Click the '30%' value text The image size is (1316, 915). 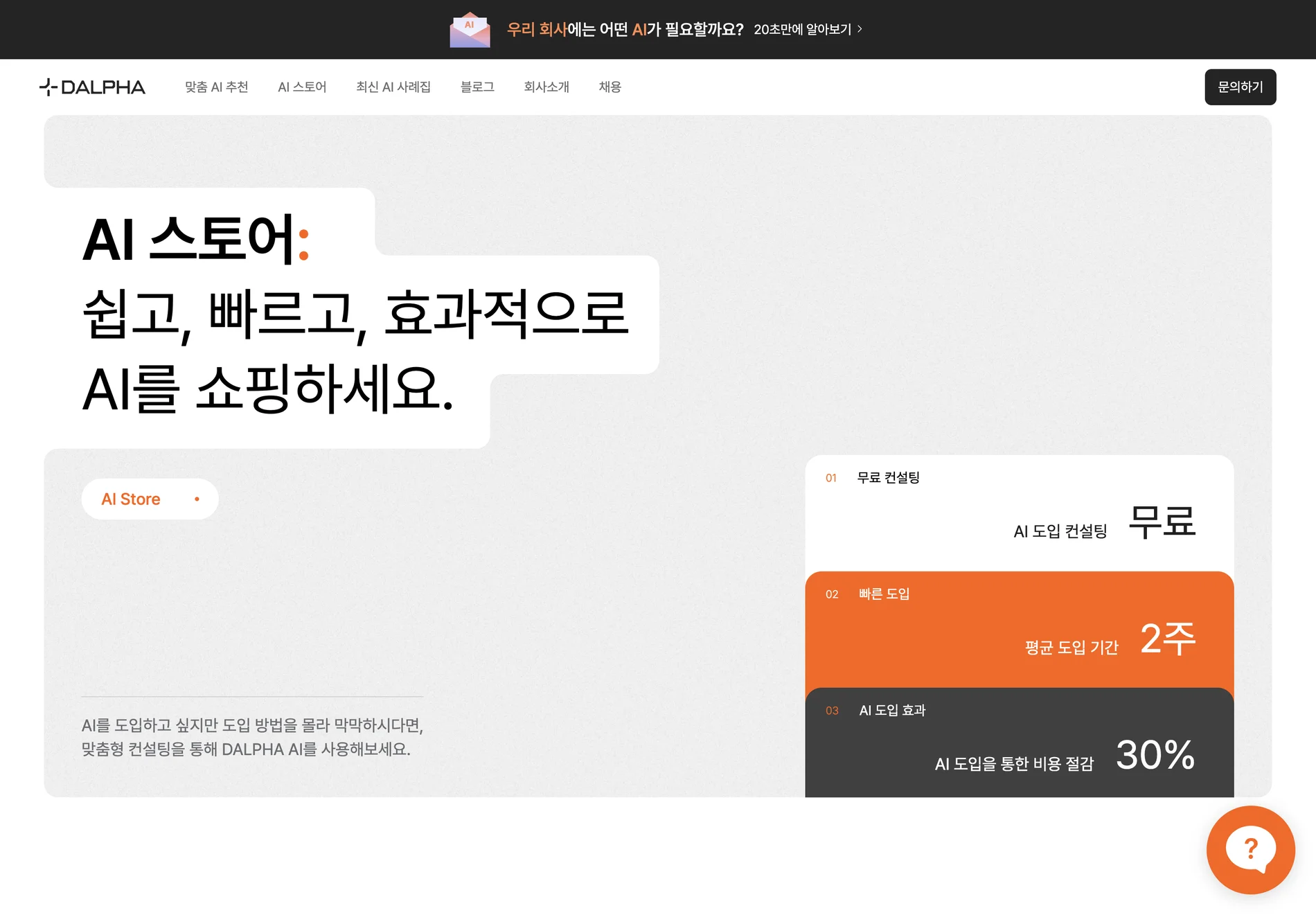pyautogui.click(x=1155, y=754)
